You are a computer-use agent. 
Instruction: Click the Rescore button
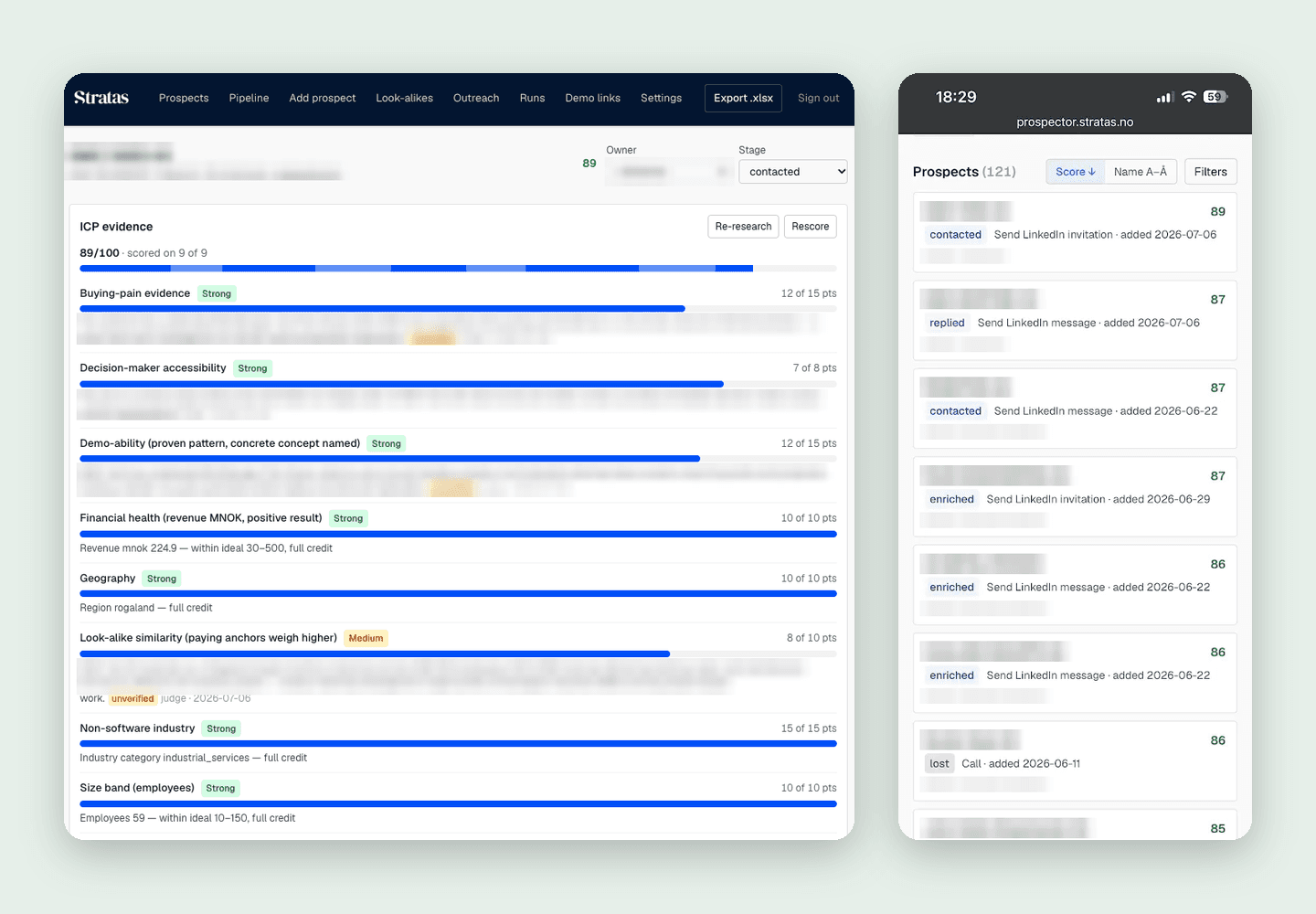coord(810,227)
